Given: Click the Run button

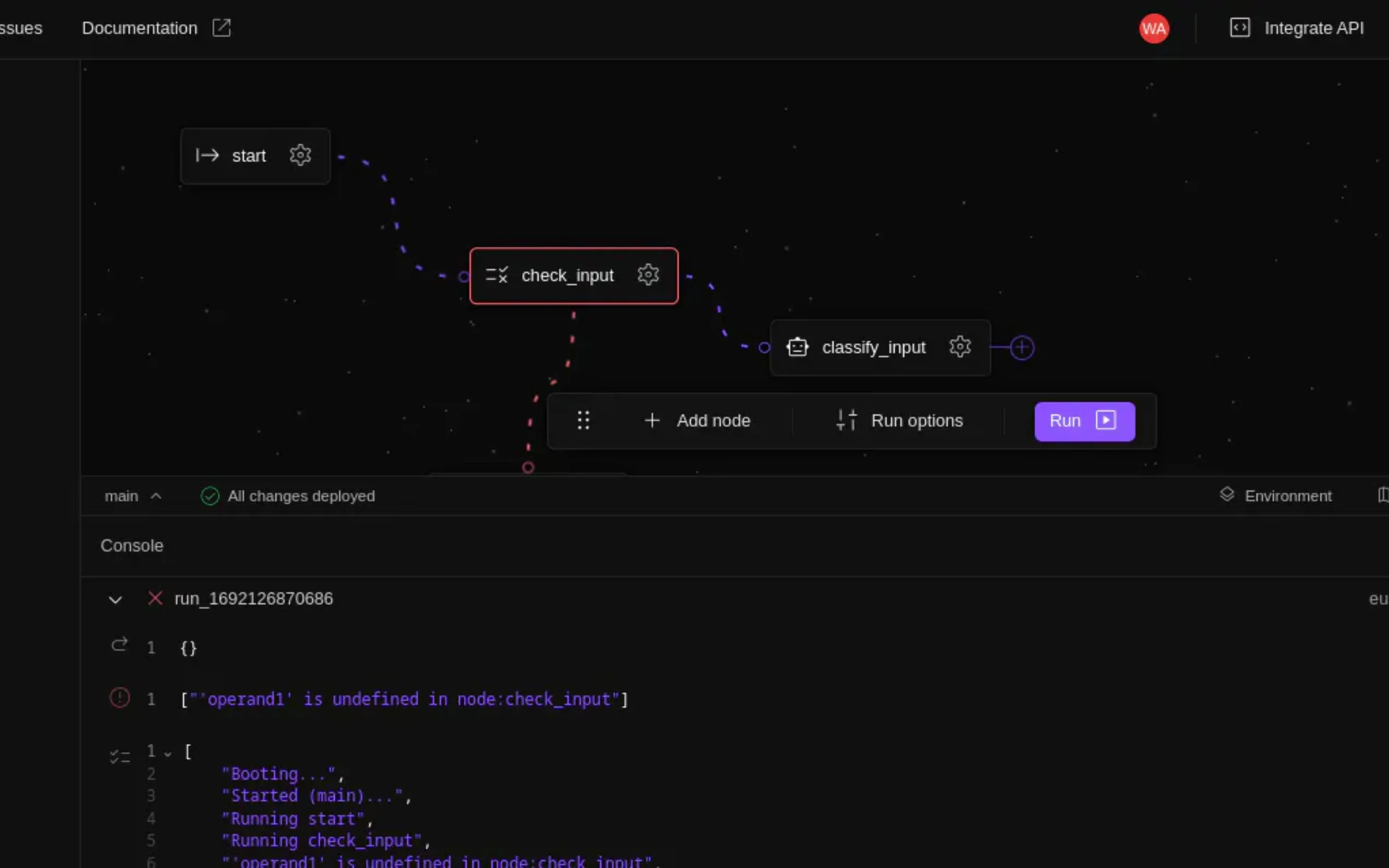Looking at the screenshot, I should click(1083, 421).
